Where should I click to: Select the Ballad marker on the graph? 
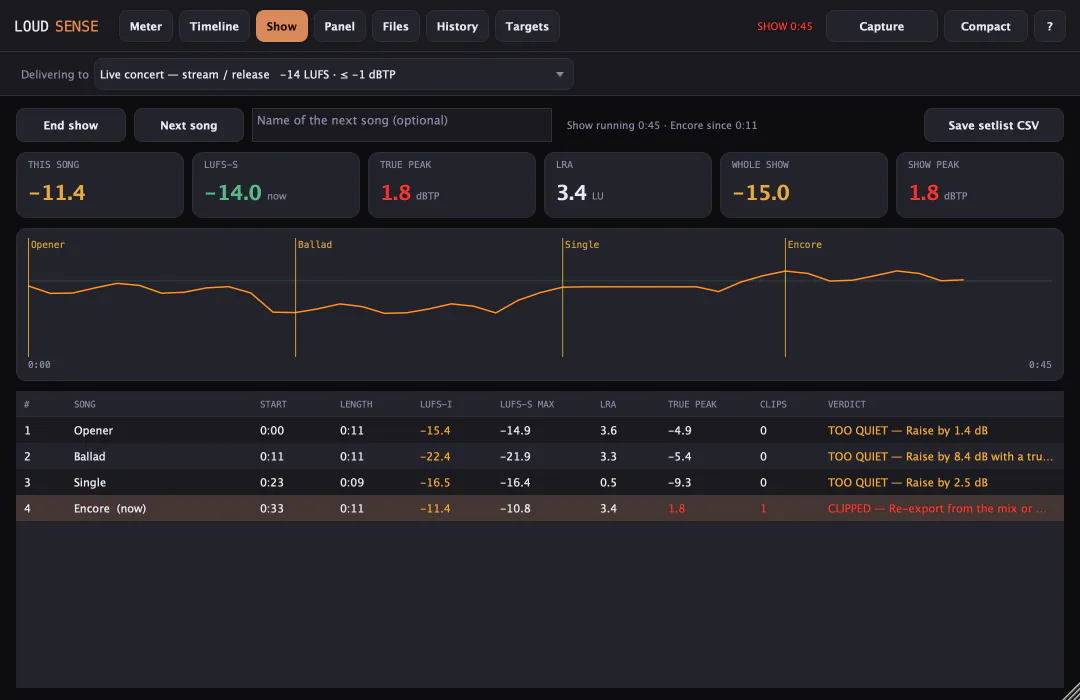[x=315, y=245]
